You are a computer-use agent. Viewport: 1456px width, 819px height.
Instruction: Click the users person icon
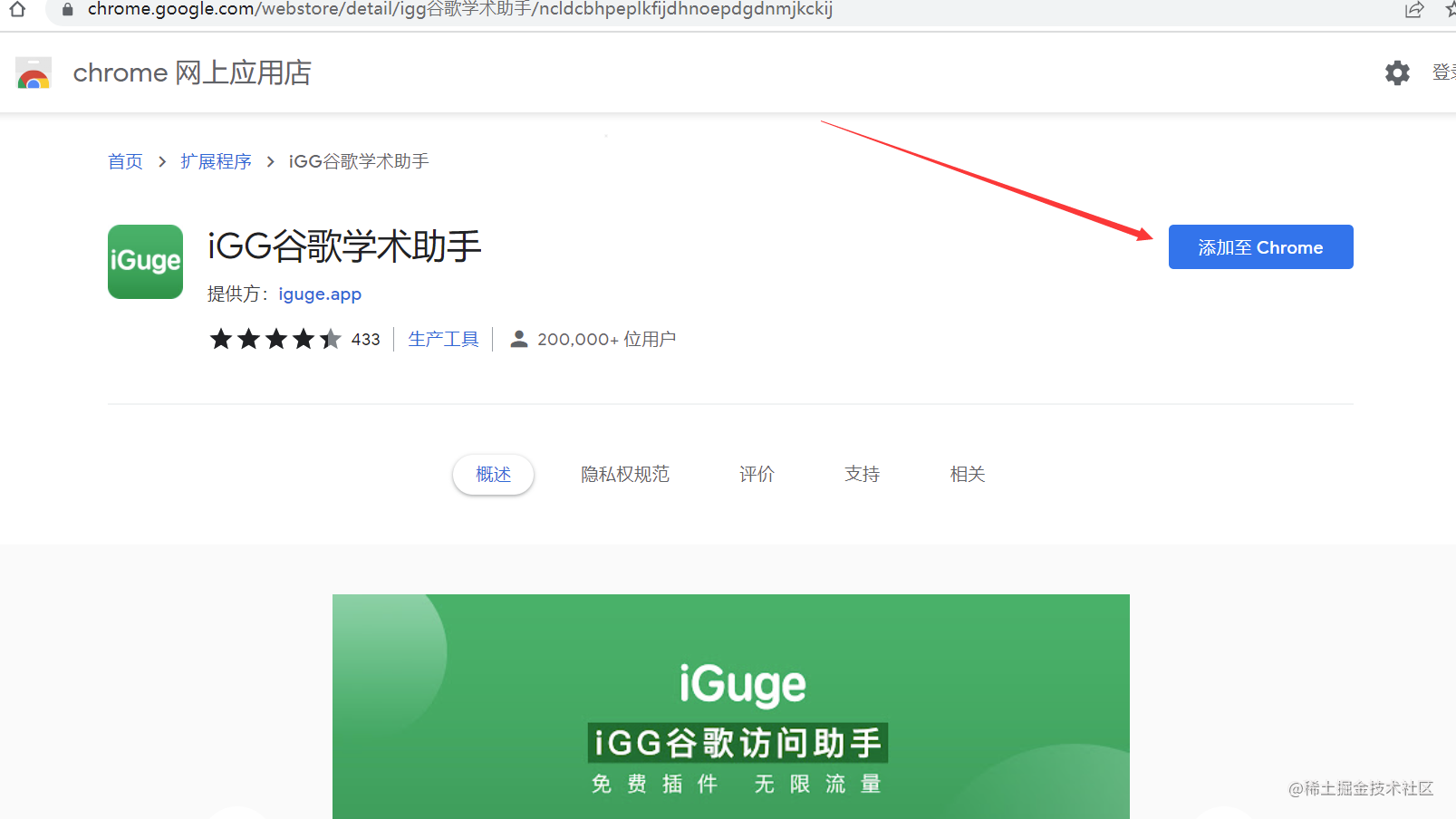[519, 339]
